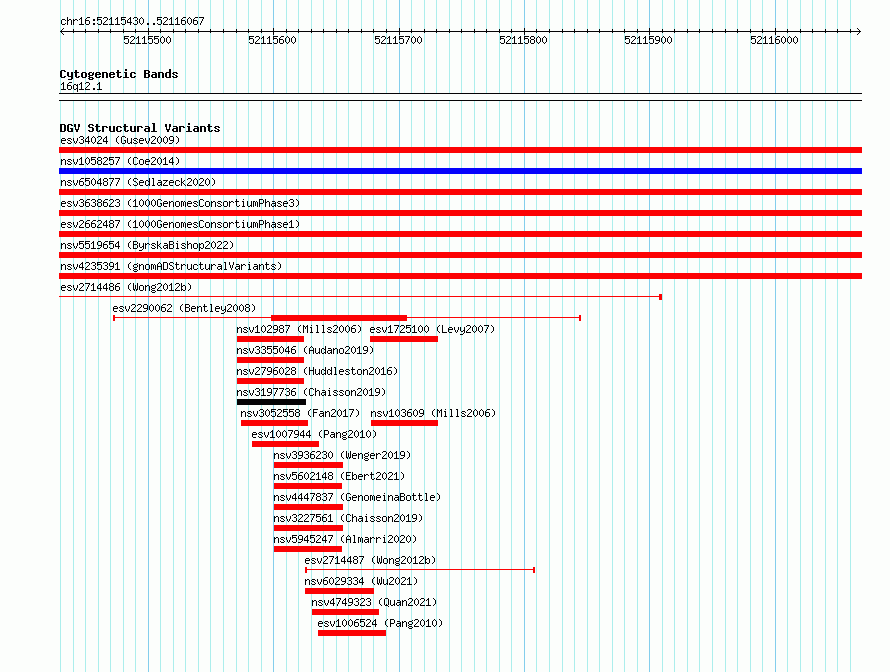Click the thick red bar of esv2290062

[x=339, y=318]
